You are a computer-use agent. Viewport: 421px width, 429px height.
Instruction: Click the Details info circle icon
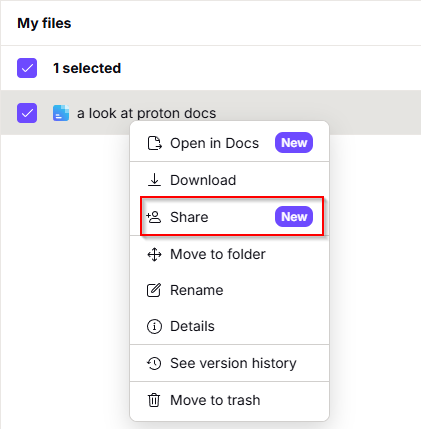[154, 326]
